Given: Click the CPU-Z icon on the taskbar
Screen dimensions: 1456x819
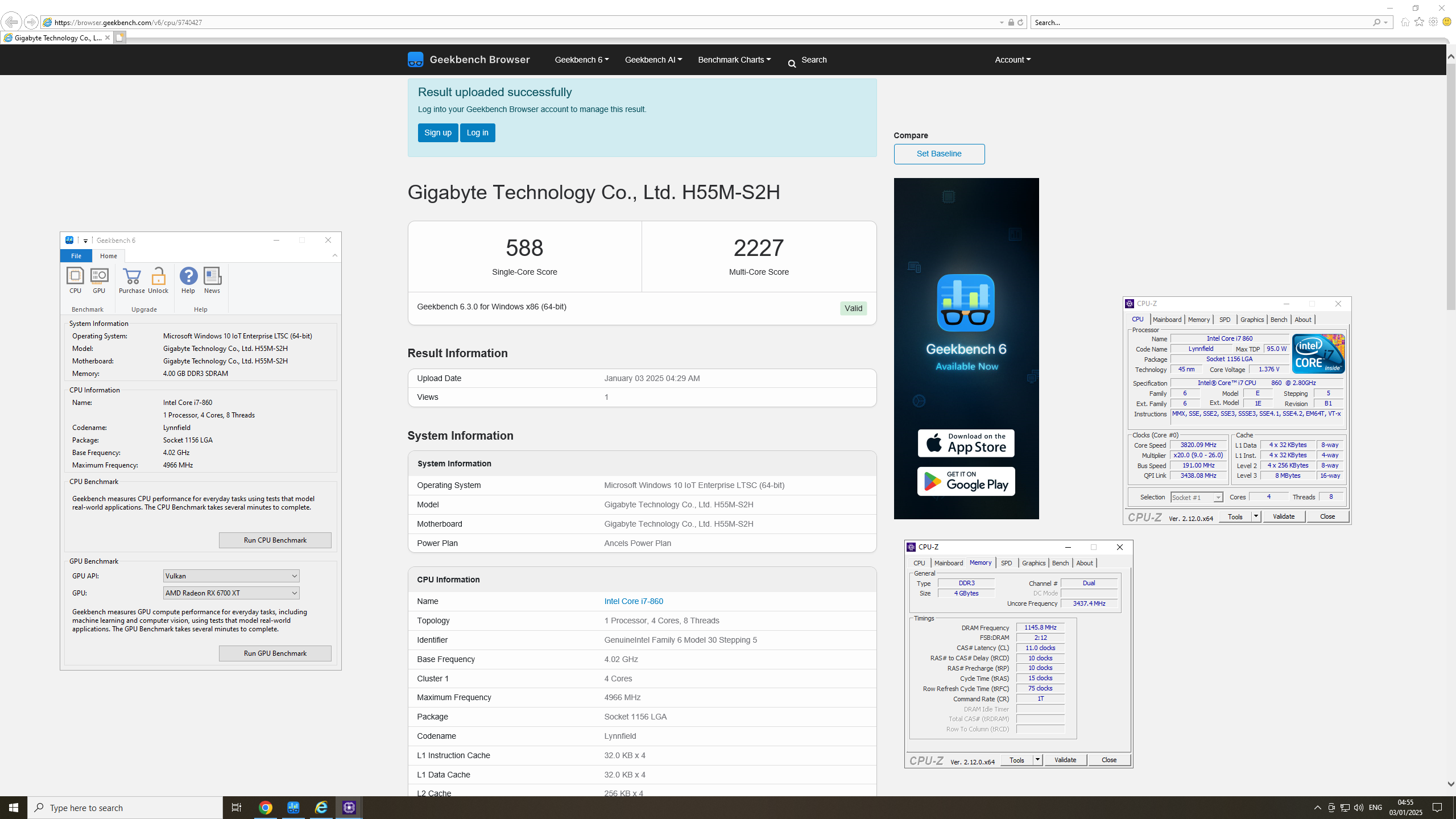Looking at the screenshot, I should (349, 808).
